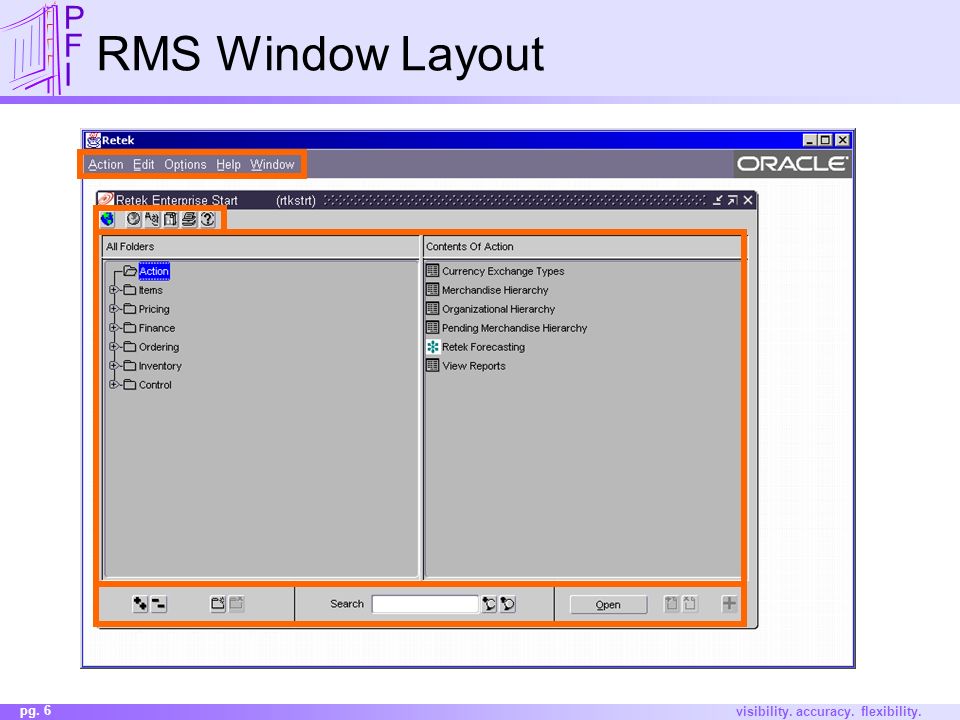Click the collapse all tree icon
The image size is (960, 720).
click(x=159, y=604)
